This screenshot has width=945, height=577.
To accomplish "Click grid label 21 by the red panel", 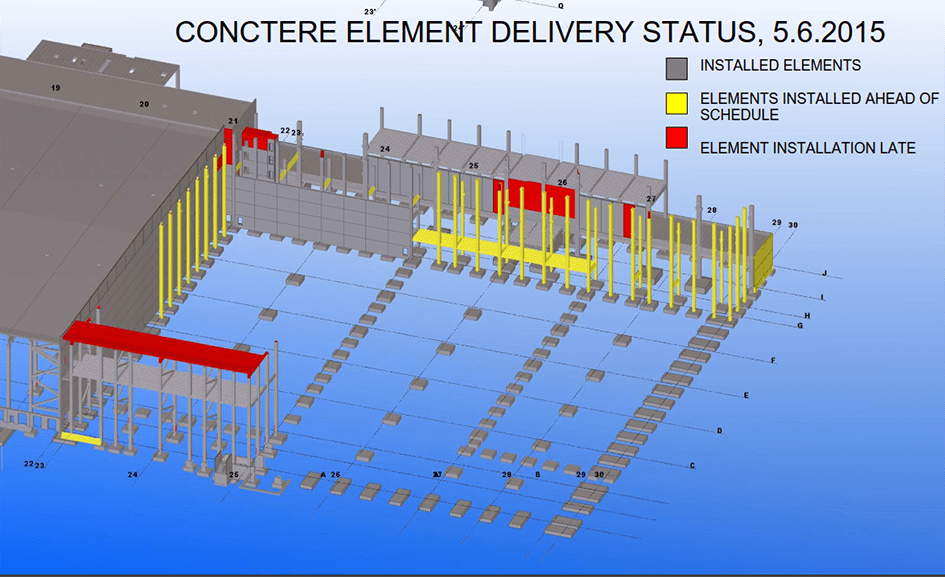I will (233, 121).
